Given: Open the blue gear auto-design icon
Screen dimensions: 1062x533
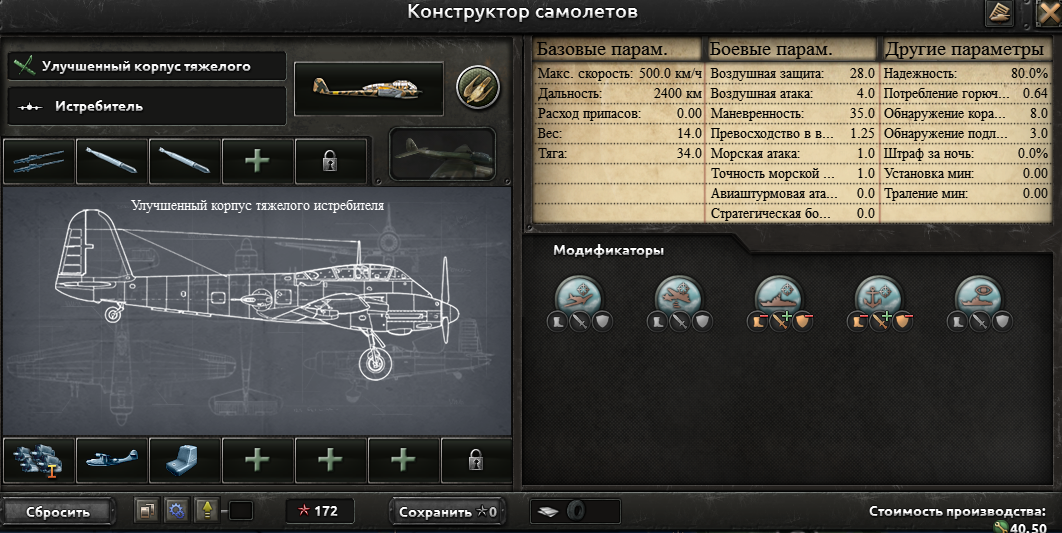Looking at the screenshot, I should click(176, 511).
